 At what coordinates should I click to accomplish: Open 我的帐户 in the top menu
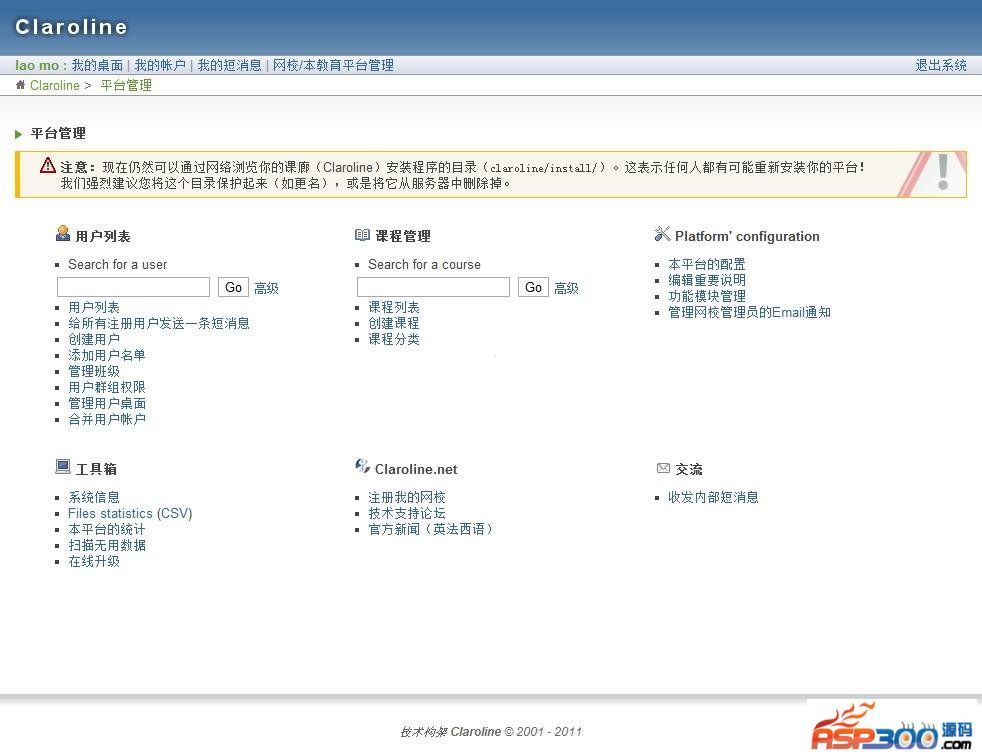coord(160,65)
